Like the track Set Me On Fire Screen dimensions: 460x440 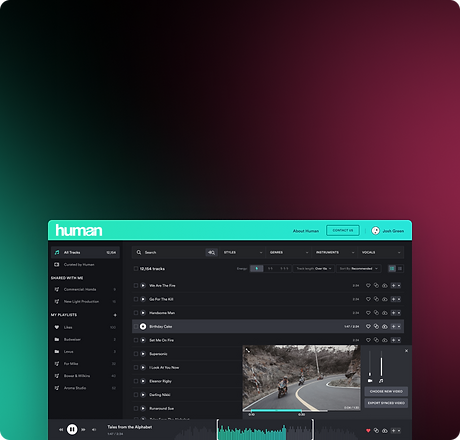(x=368, y=340)
